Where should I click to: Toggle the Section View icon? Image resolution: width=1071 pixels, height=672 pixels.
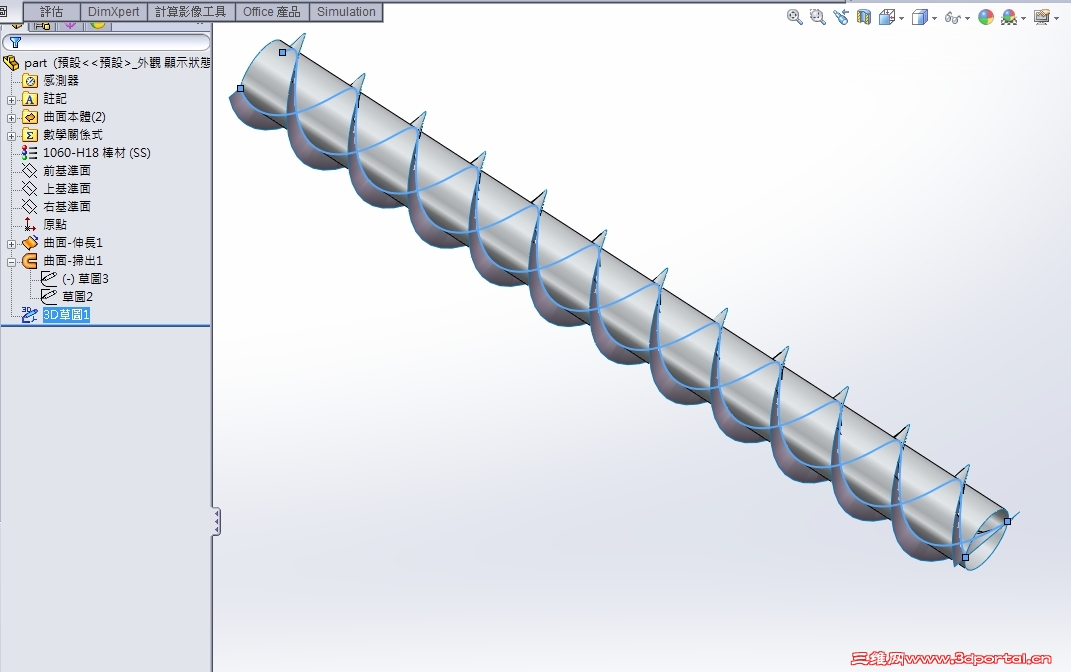tap(864, 17)
